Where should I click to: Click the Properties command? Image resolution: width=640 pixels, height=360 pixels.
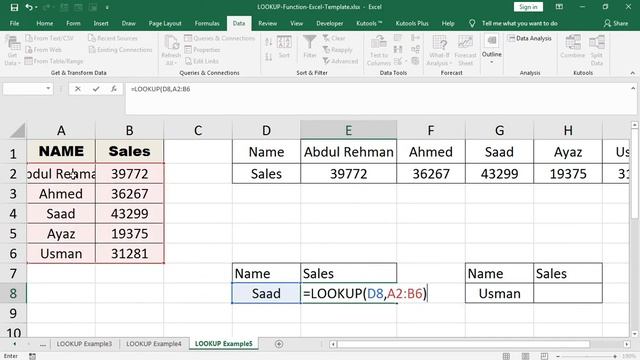(202, 49)
